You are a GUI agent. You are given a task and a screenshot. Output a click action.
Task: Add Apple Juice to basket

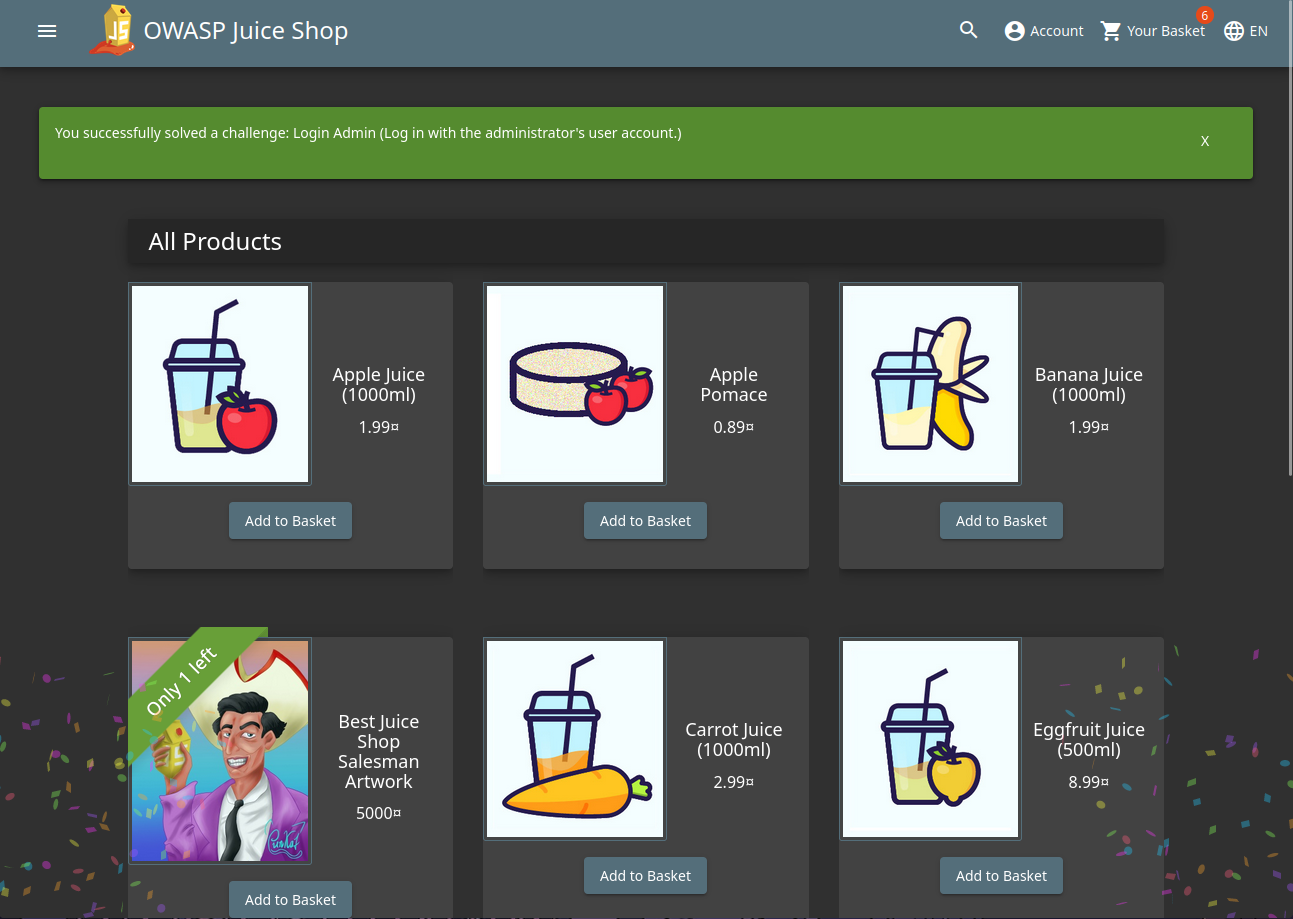[290, 521]
